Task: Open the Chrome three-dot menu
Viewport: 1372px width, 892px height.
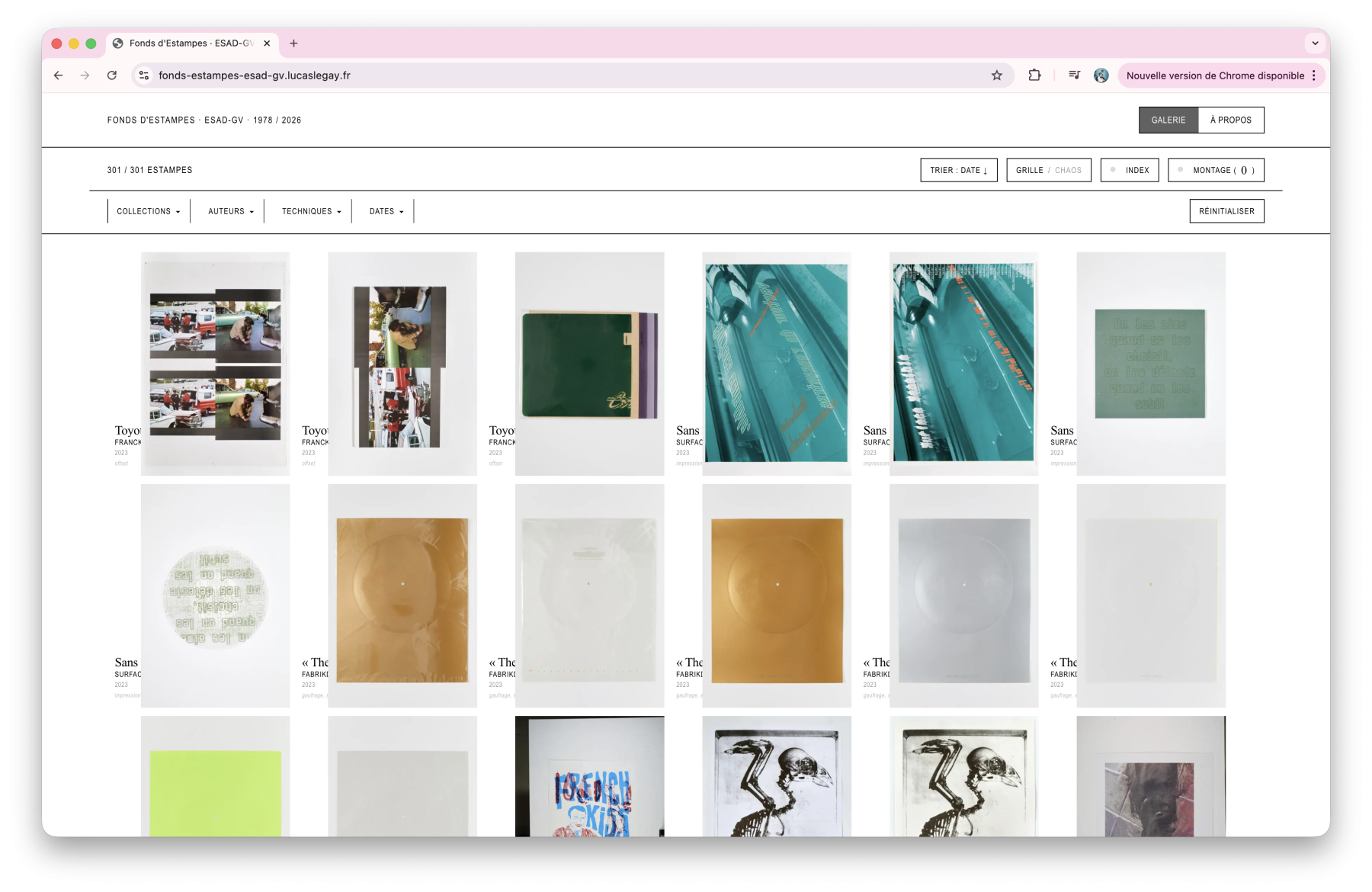Action: coord(1314,75)
